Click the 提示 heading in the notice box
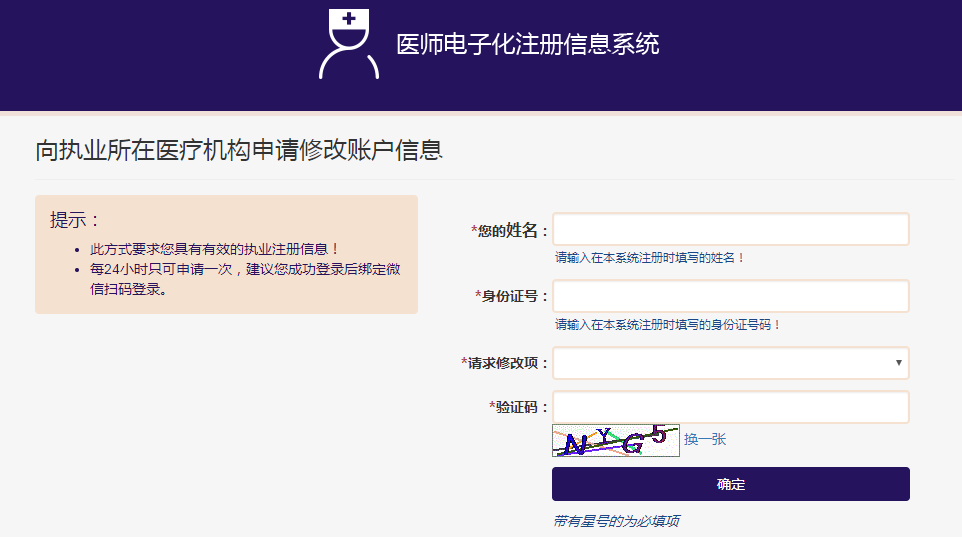Viewport: 962px width, 537px height. [76, 220]
